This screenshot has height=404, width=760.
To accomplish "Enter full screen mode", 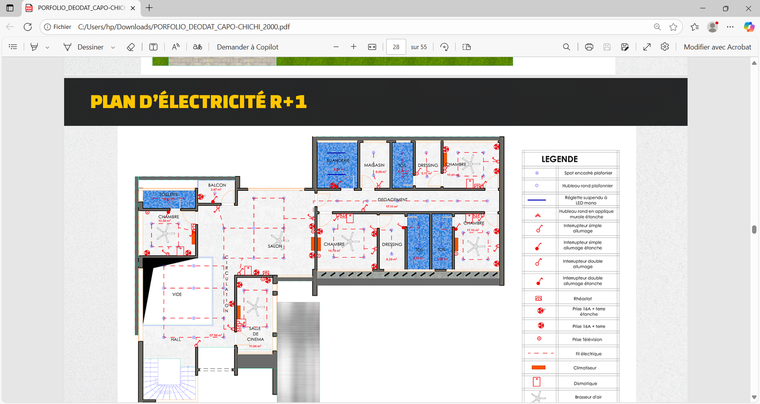I will point(646,47).
